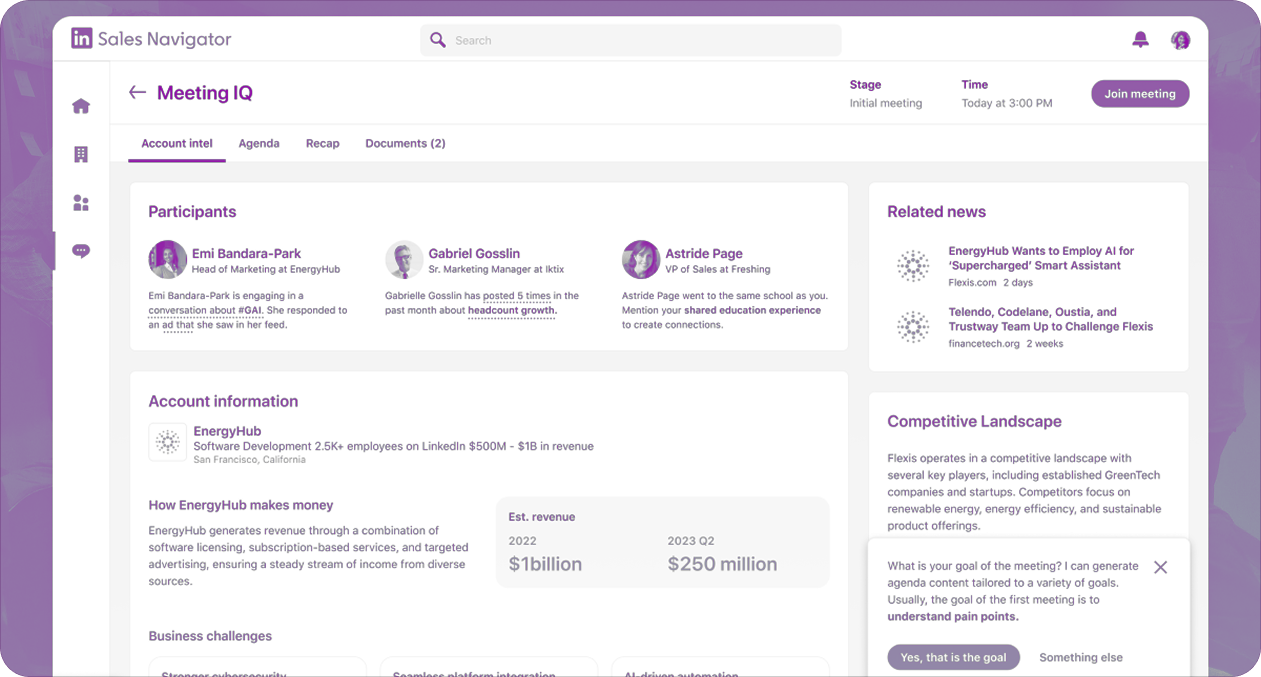
Task: Click the Join meeting button
Action: click(x=1140, y=94)
